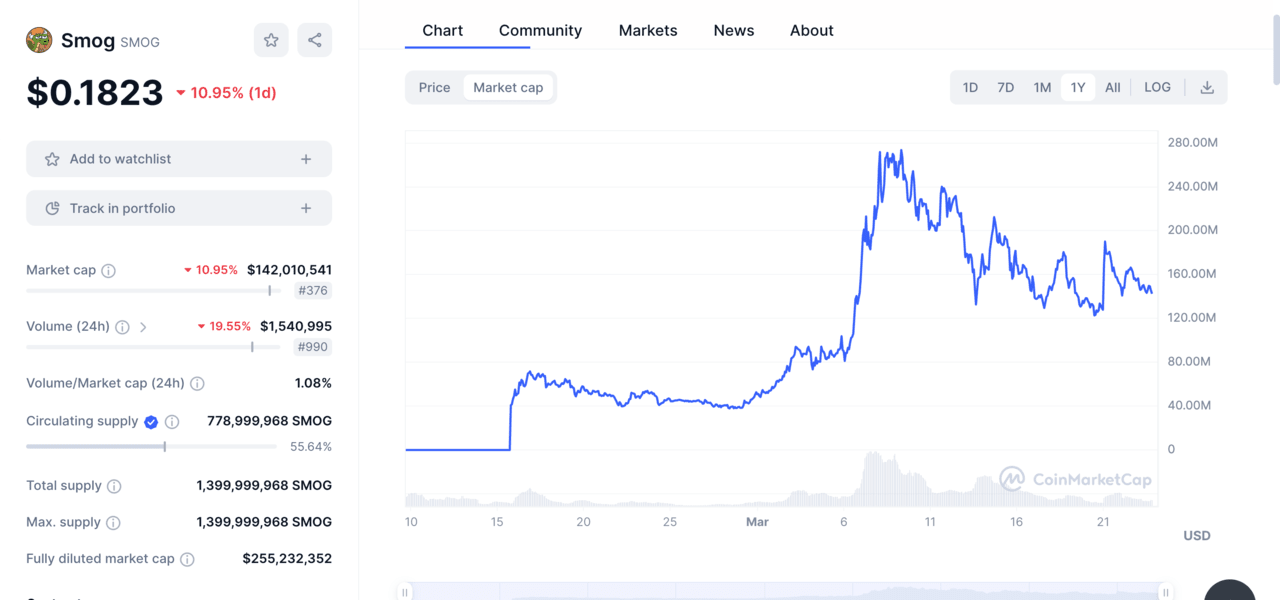Screen dimensions: 1280x600
Task: Select the 7D time range
Action: 1005,88
